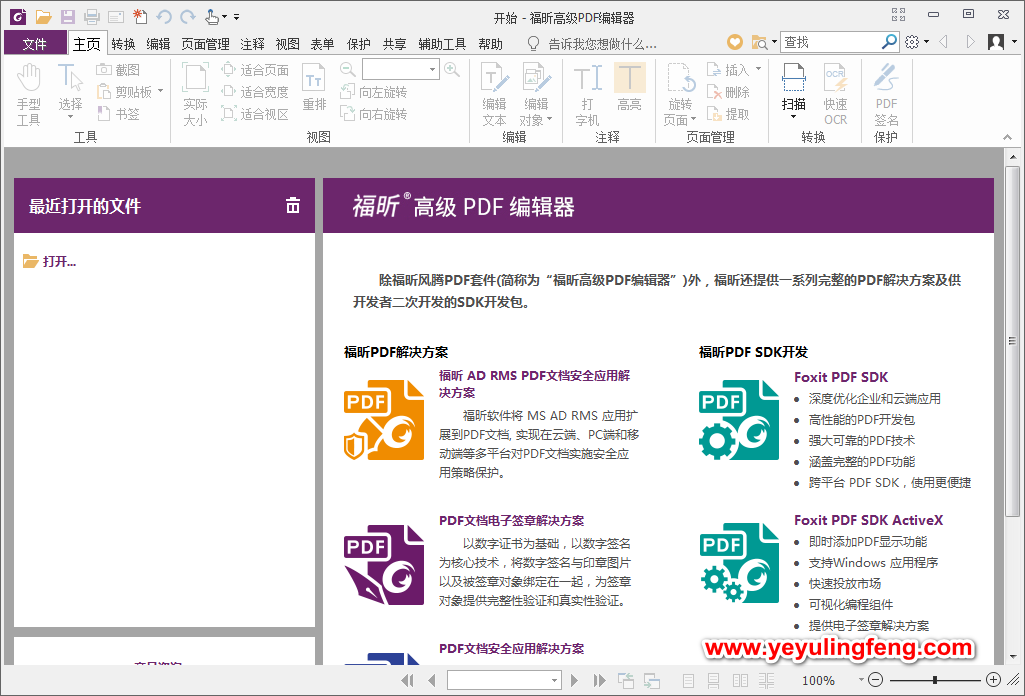Select the Hand tool (手型工具)

(x=29, y=95)
